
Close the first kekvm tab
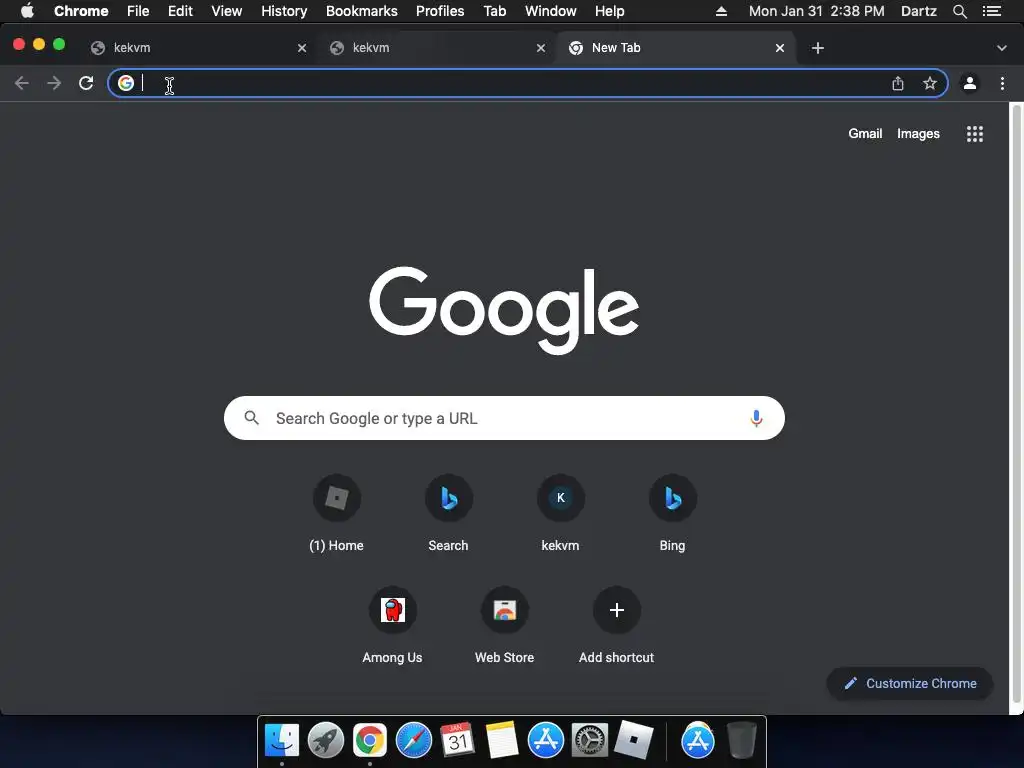302,48
